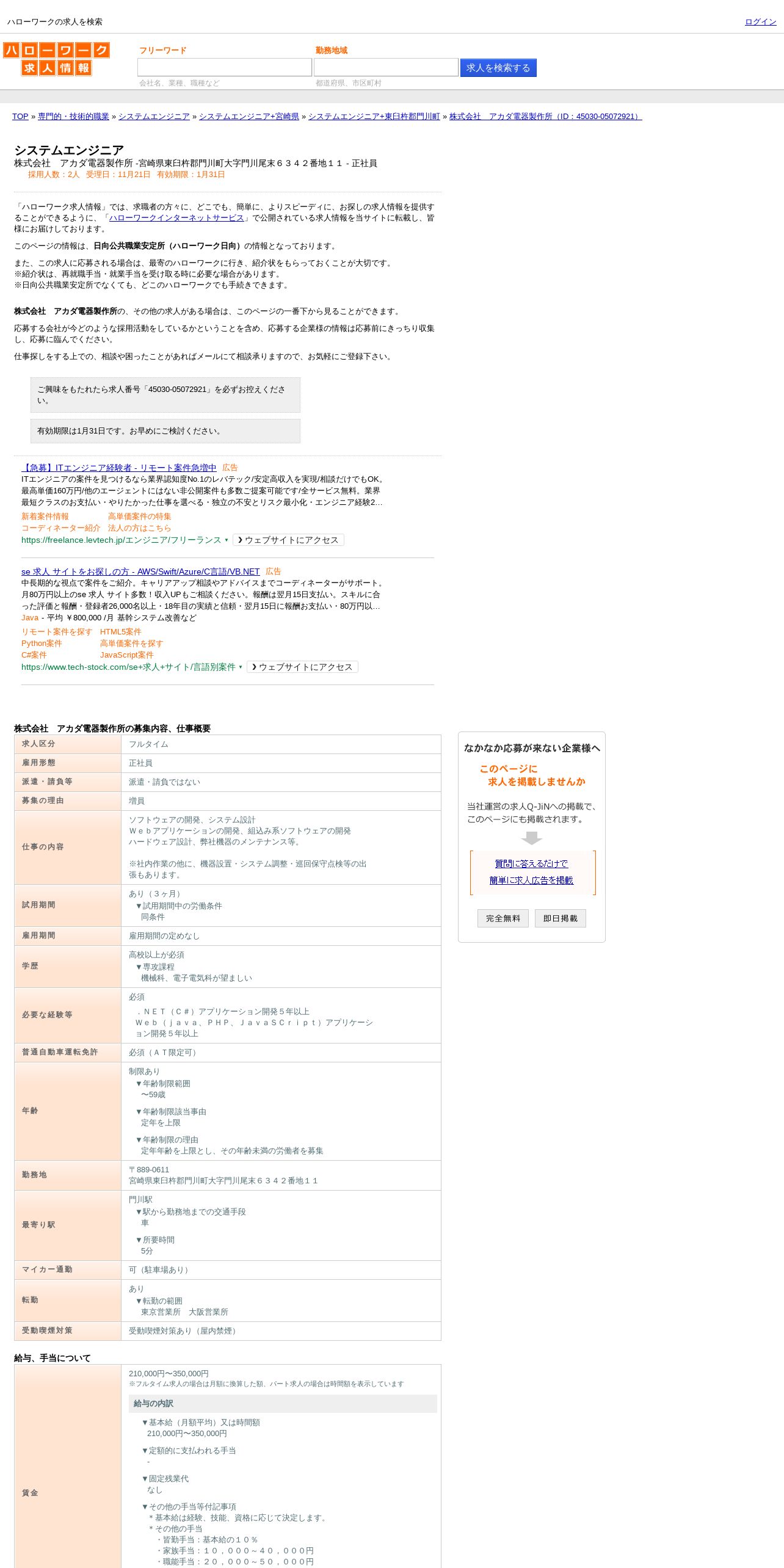This screenshot has height=1568, width=784.
Task: Open 高単価案件を探す sublink
Action: [132, 644]
